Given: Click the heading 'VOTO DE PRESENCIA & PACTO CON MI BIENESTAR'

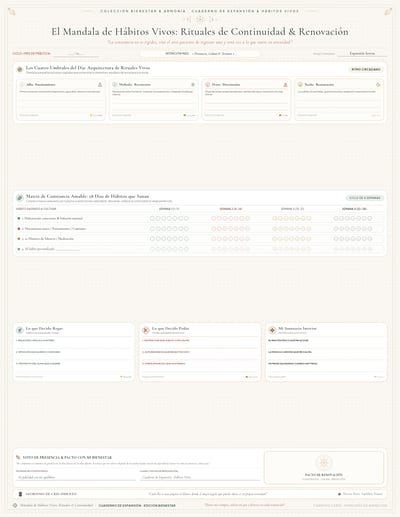Looking at the screenshot, I should pyautogui.click(x=67, y=457).
